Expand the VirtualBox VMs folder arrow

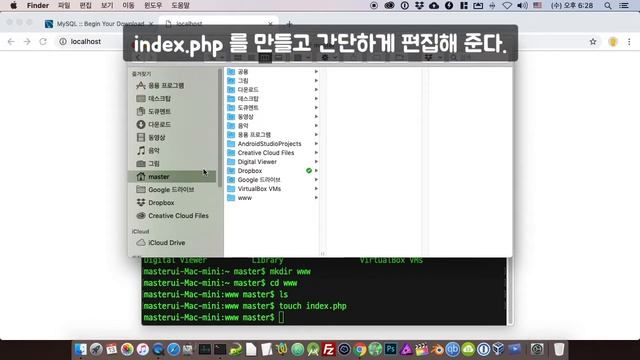[x=316, y=189]
